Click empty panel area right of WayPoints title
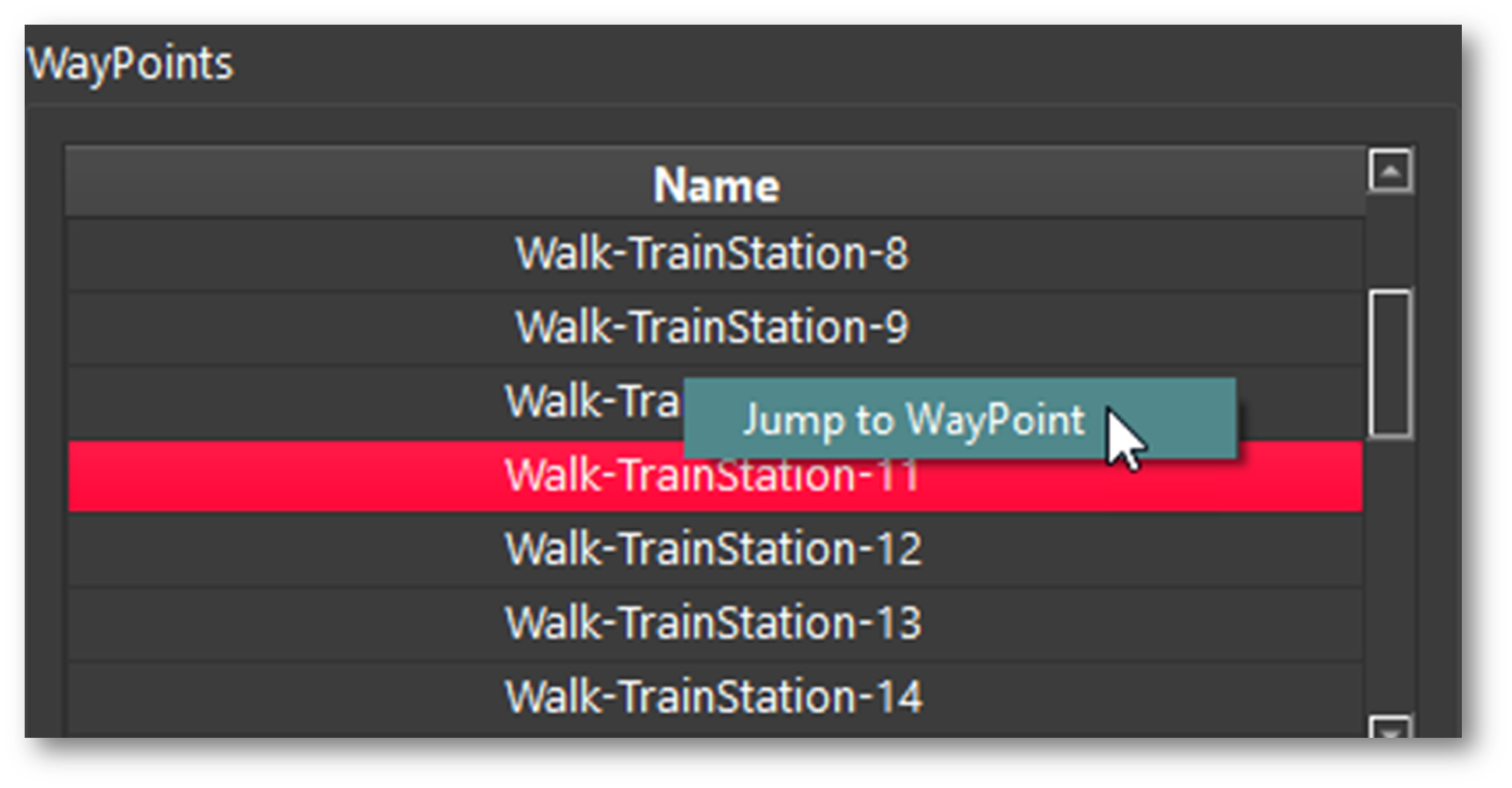This screenshot has width=1512, height=788. [x=849, y=63]
